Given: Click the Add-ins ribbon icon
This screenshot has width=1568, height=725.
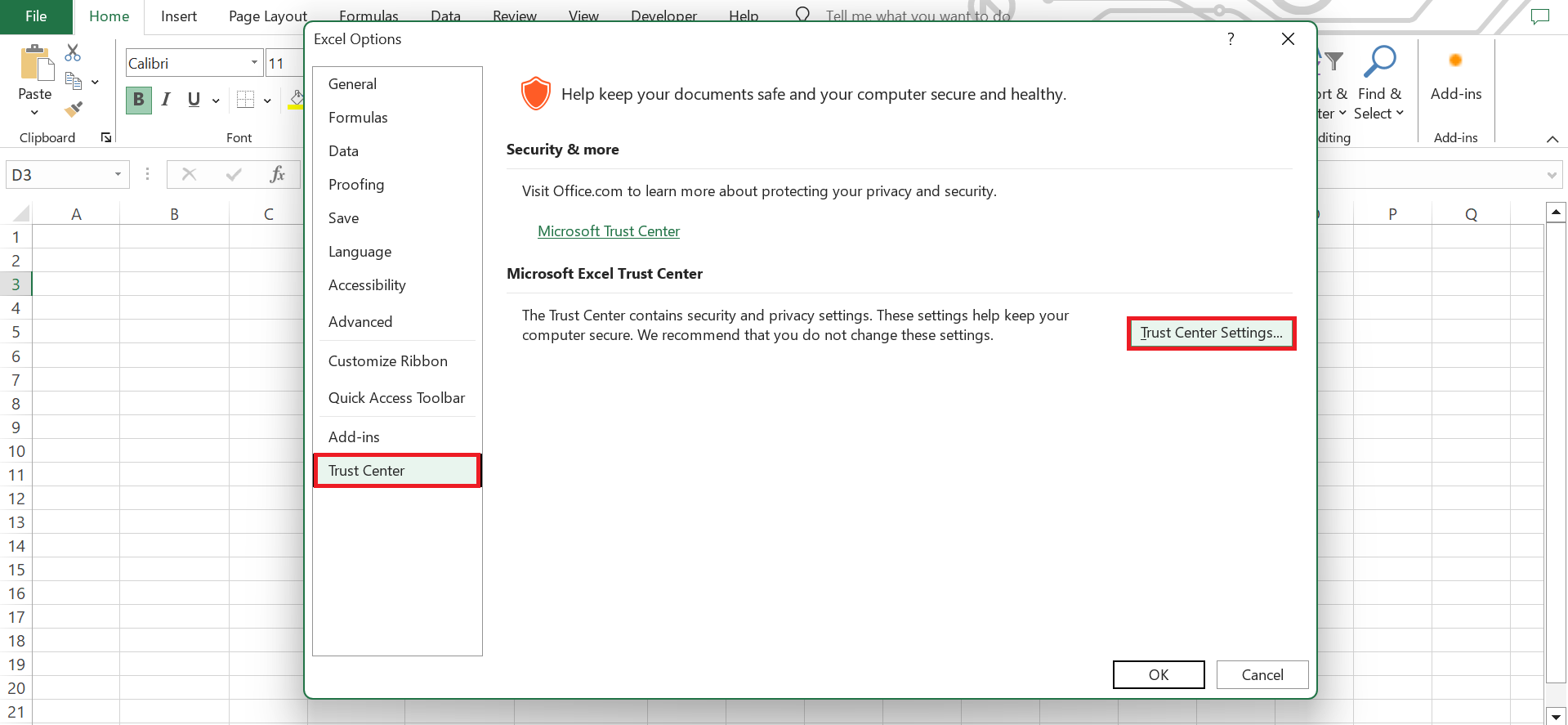Looking at the screenshot, I should click(1455, 60).
